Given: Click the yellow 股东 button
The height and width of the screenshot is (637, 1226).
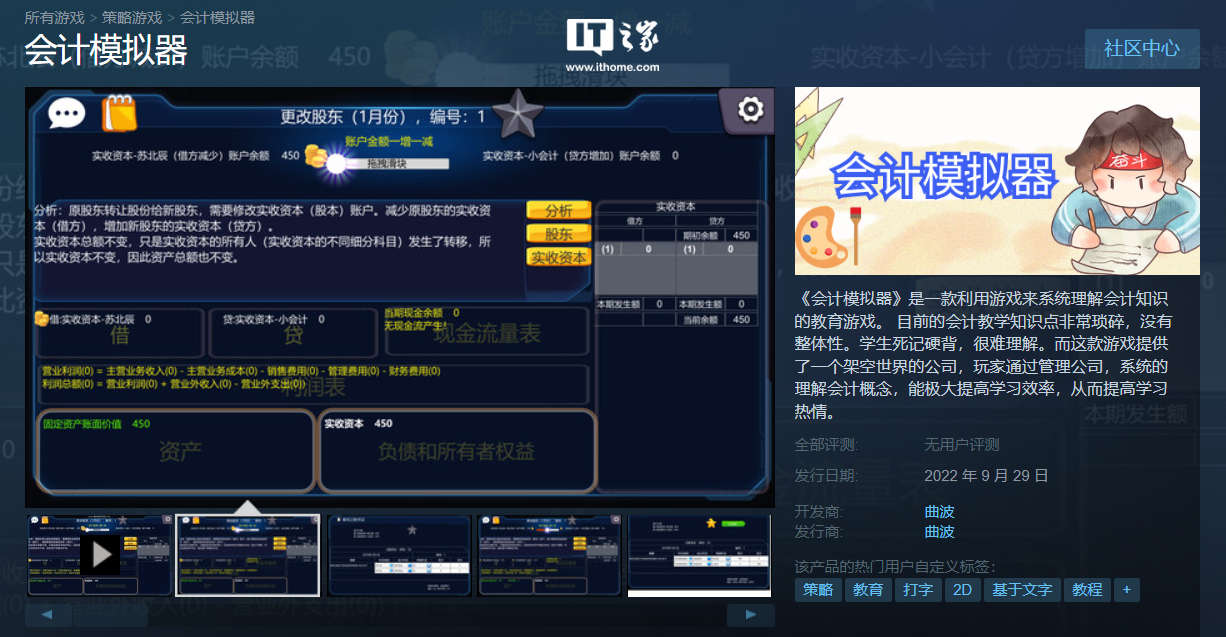Looking at the screenshot, I should coord(559,234).
